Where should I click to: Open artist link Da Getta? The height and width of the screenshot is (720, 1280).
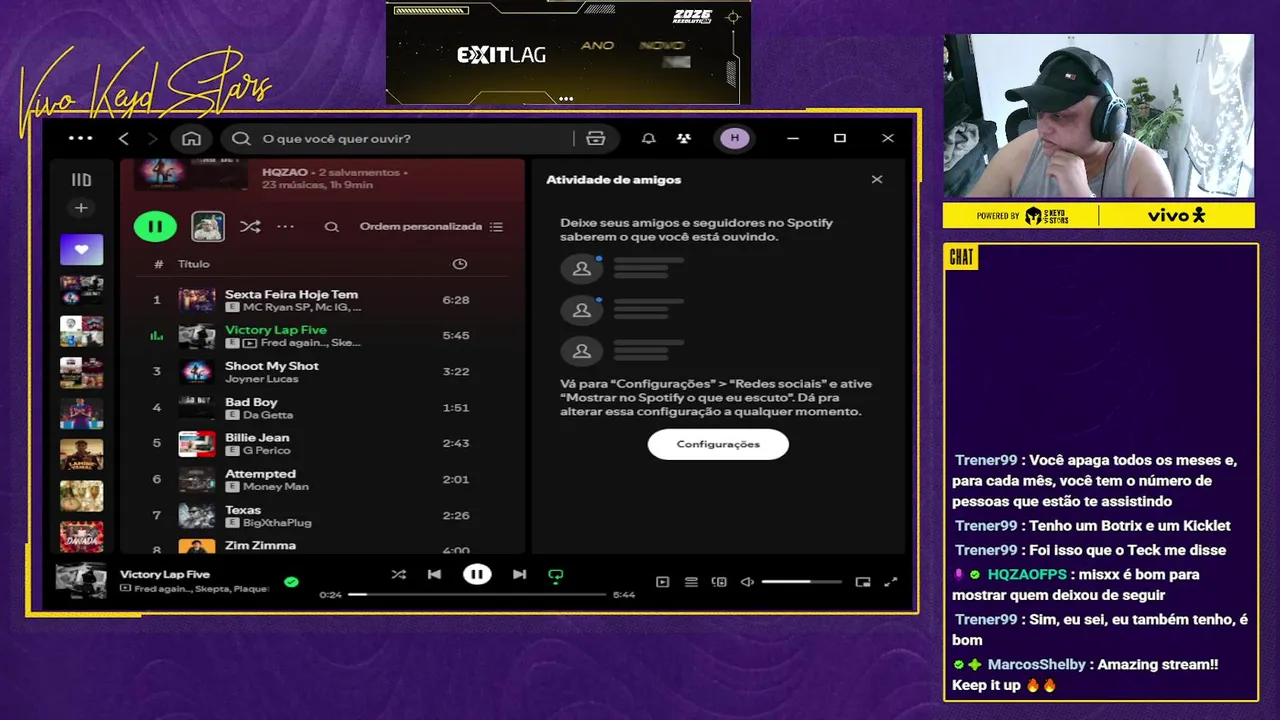(268, 415)
